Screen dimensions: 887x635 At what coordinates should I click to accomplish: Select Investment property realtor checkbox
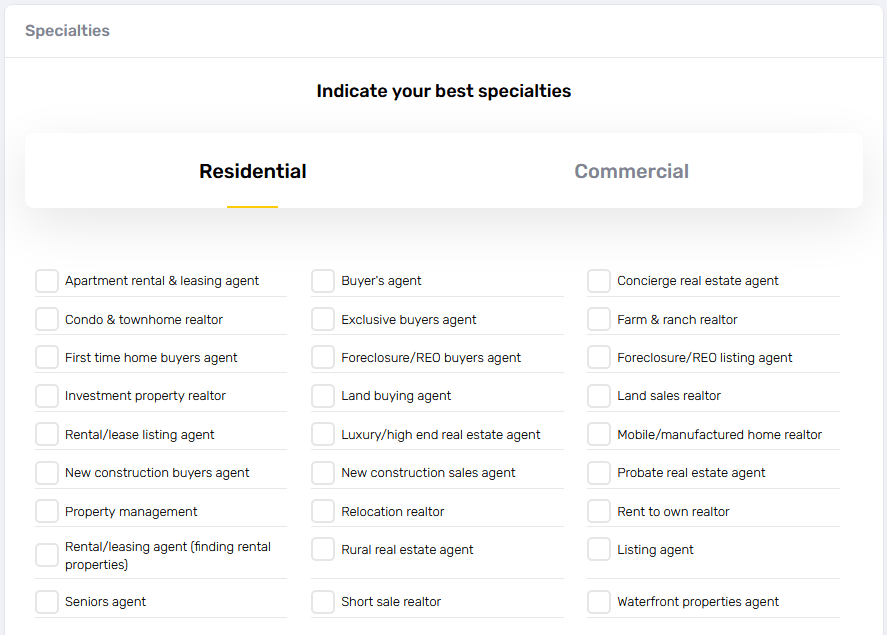tap(47, 396)
